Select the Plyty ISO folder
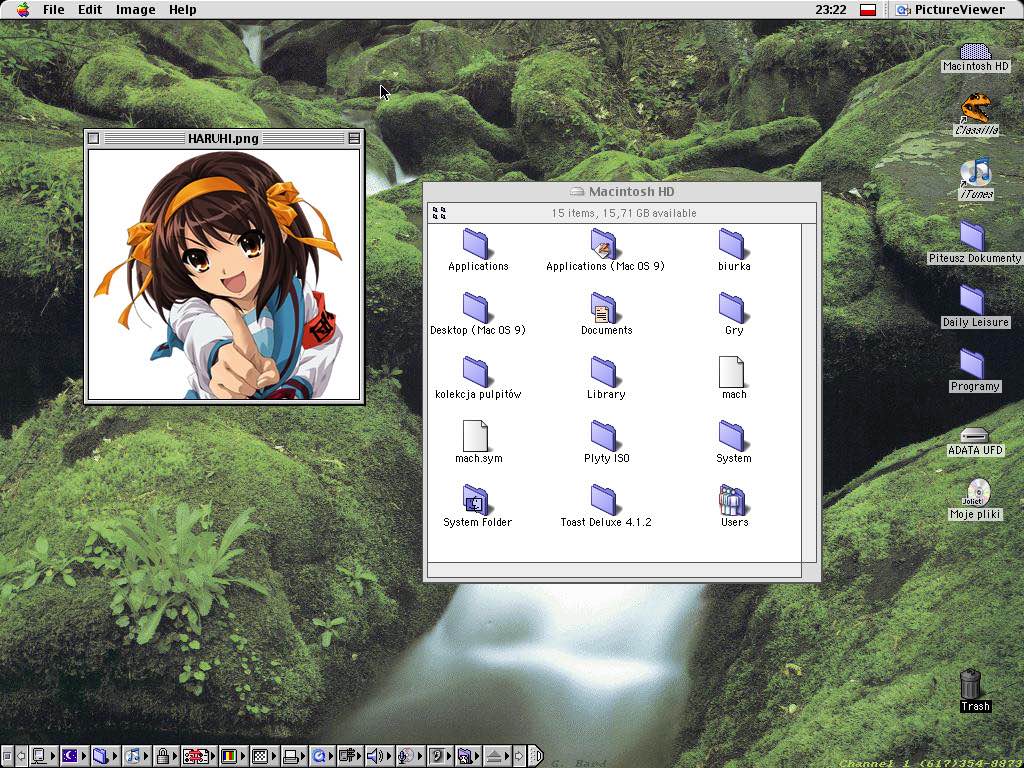 (605, 441)
